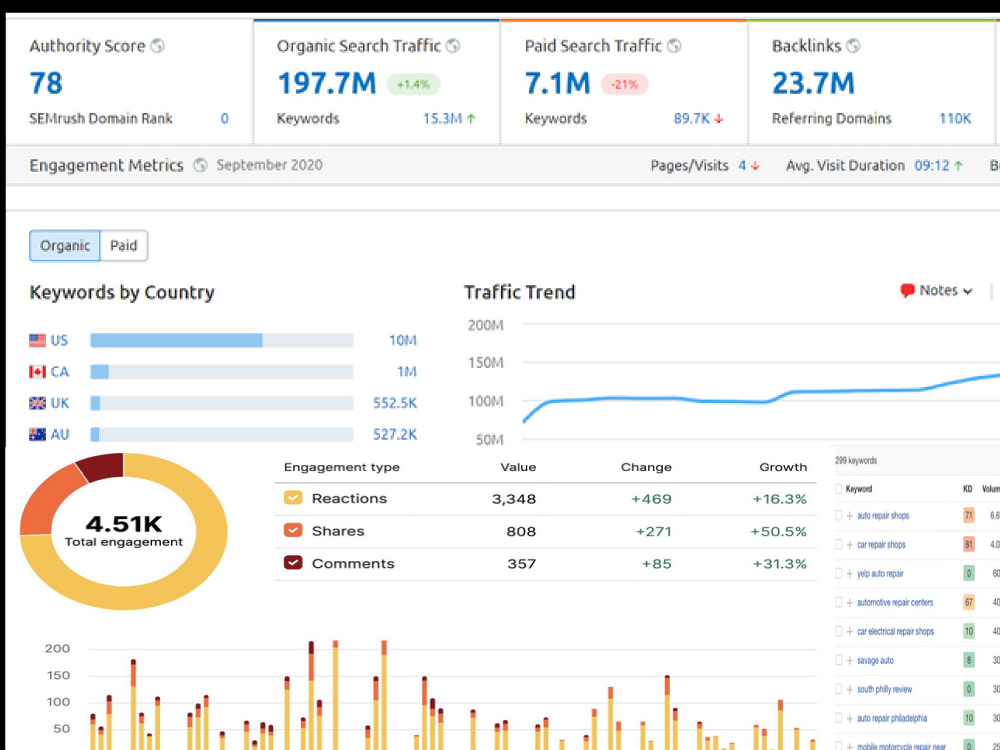Screen dimensions: 1000x750
Task: Select the Authority Score card
Action: click(x=129, y=82)
